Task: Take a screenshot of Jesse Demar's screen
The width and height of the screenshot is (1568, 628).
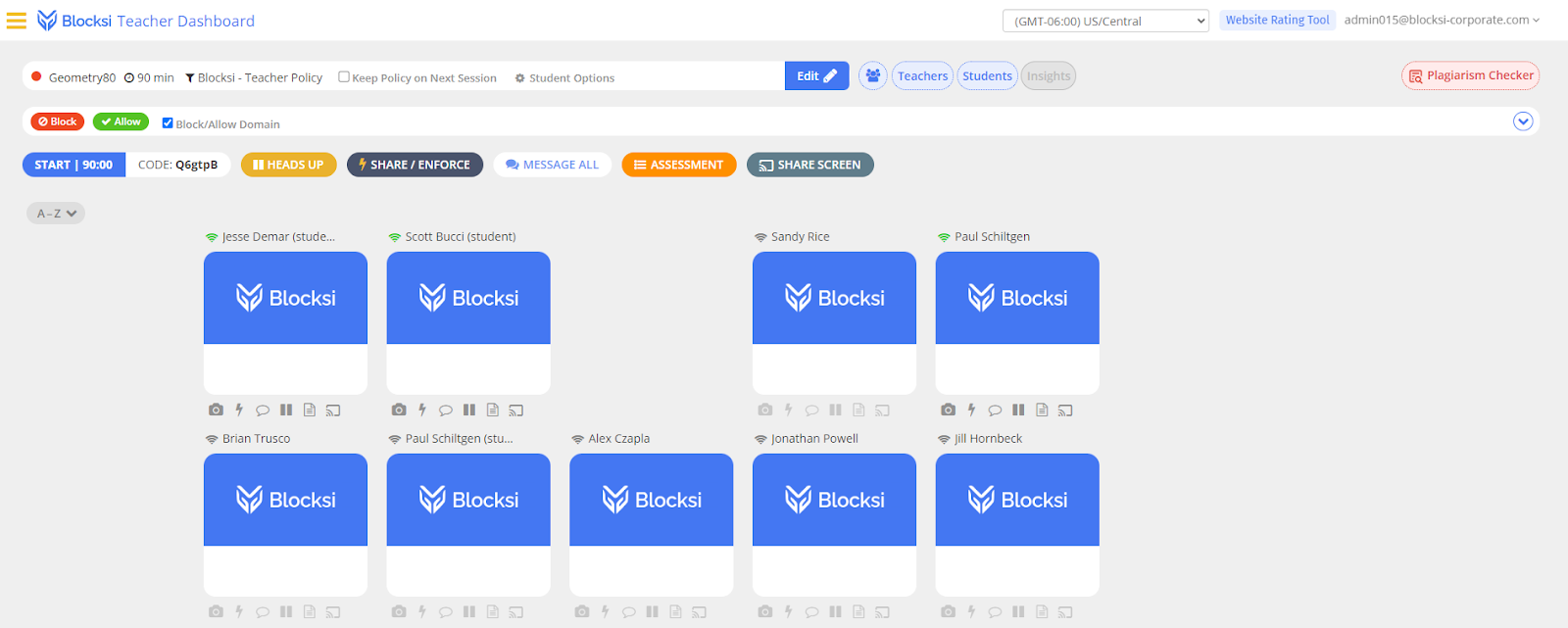Action: (x=216, y=410)
